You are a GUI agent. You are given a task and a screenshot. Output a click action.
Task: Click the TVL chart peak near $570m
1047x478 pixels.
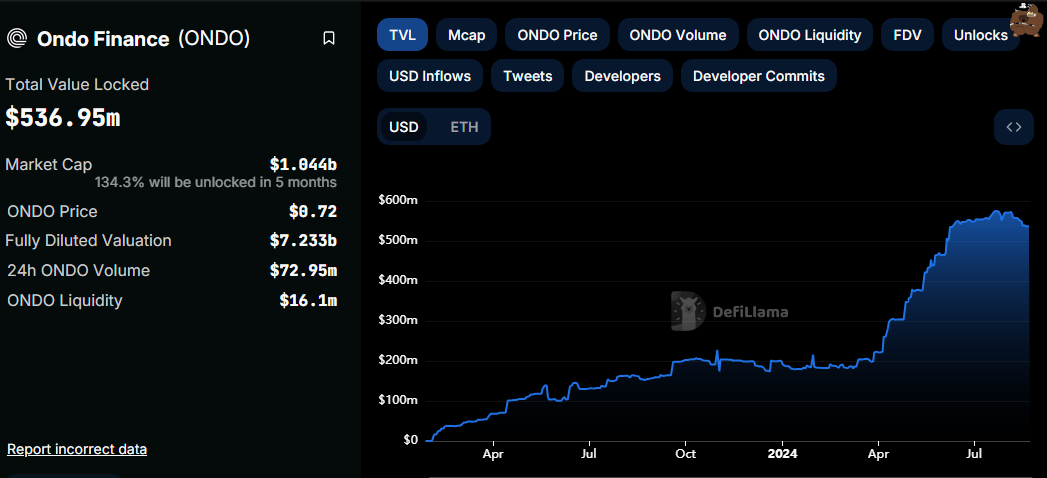point(996,212)
